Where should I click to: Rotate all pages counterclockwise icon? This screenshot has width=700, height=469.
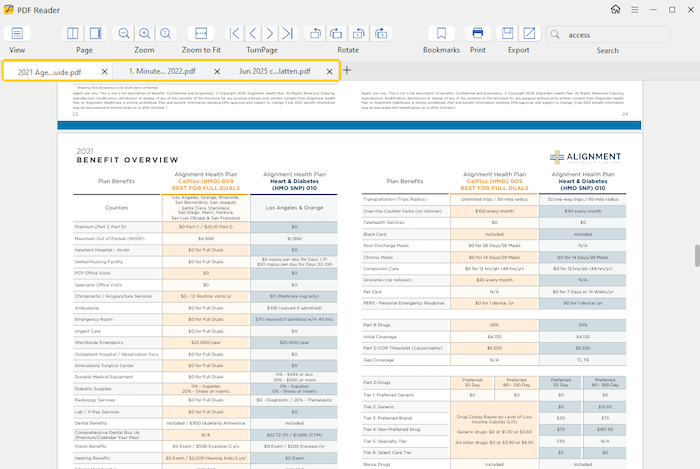(316, 33)
